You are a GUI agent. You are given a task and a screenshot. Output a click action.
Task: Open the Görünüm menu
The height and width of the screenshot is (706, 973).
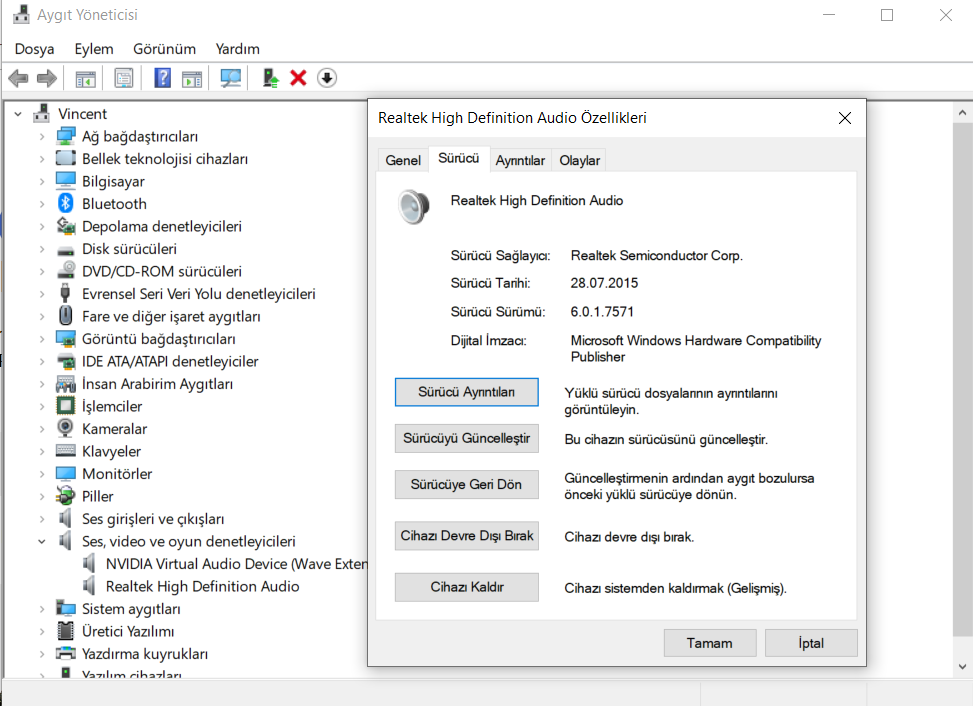coord(164,49)
